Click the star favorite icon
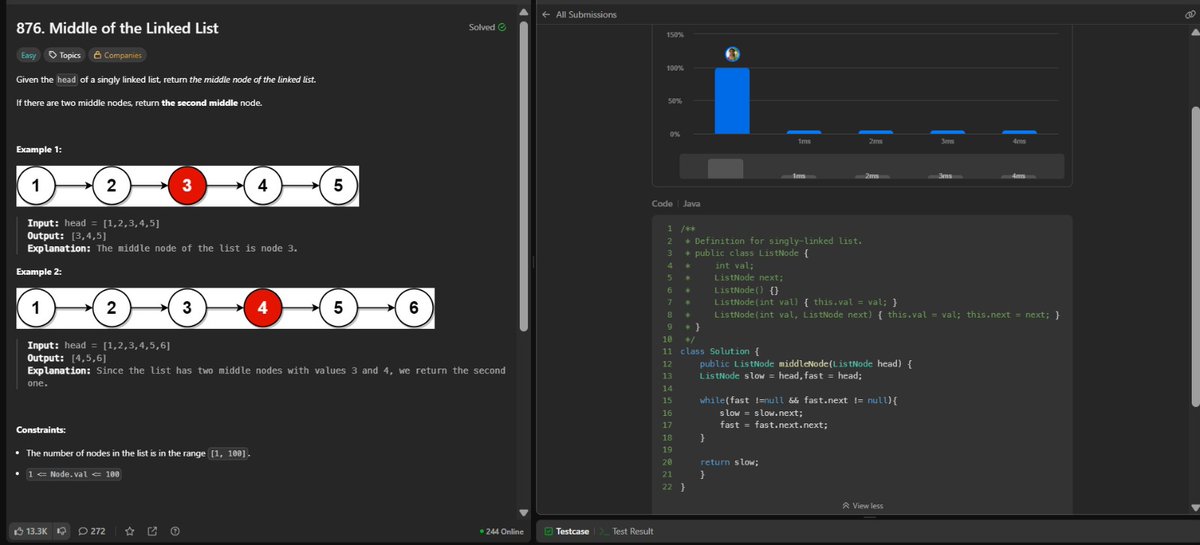 click(x=130, y=531)
